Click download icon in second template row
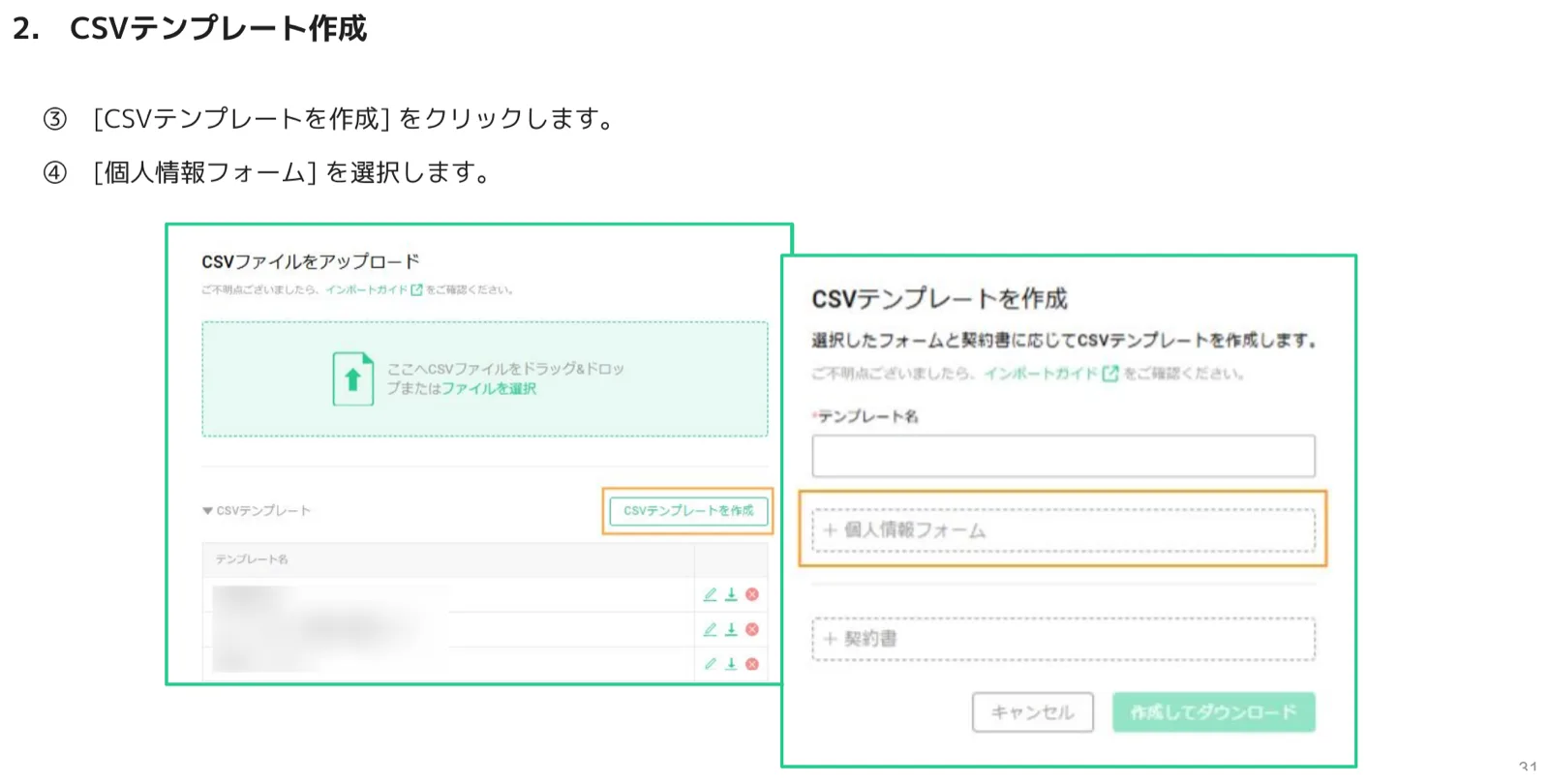 pyautogui.click(x=731, y=629)
